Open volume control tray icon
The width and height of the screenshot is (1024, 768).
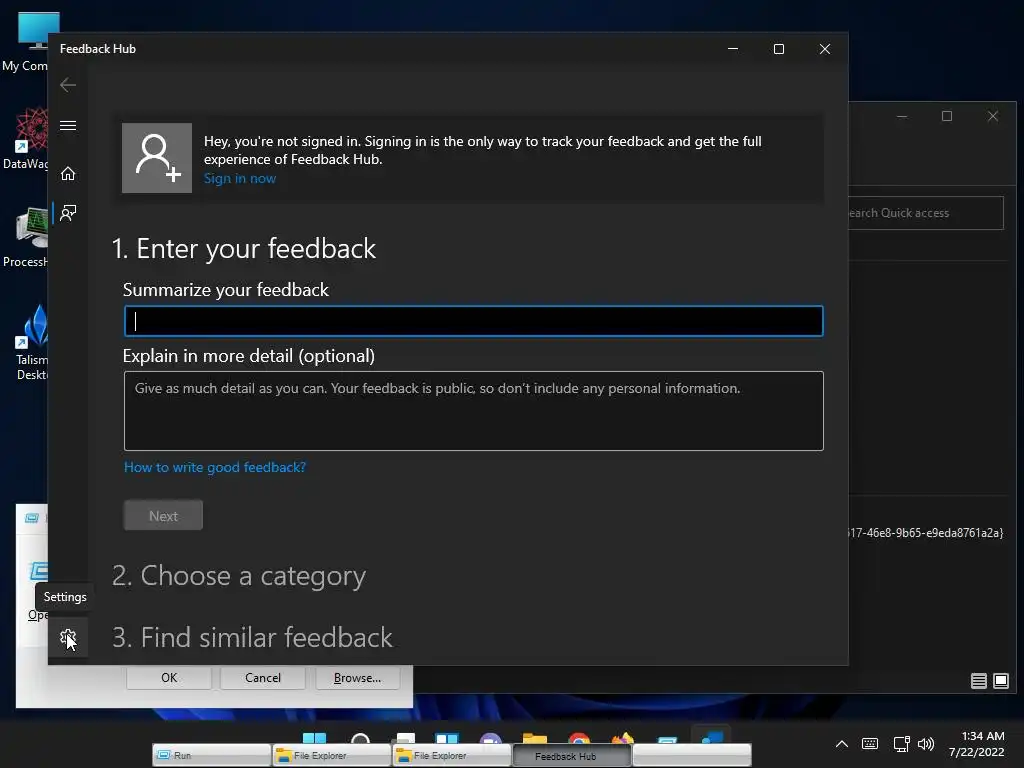[x=925, y=744]
